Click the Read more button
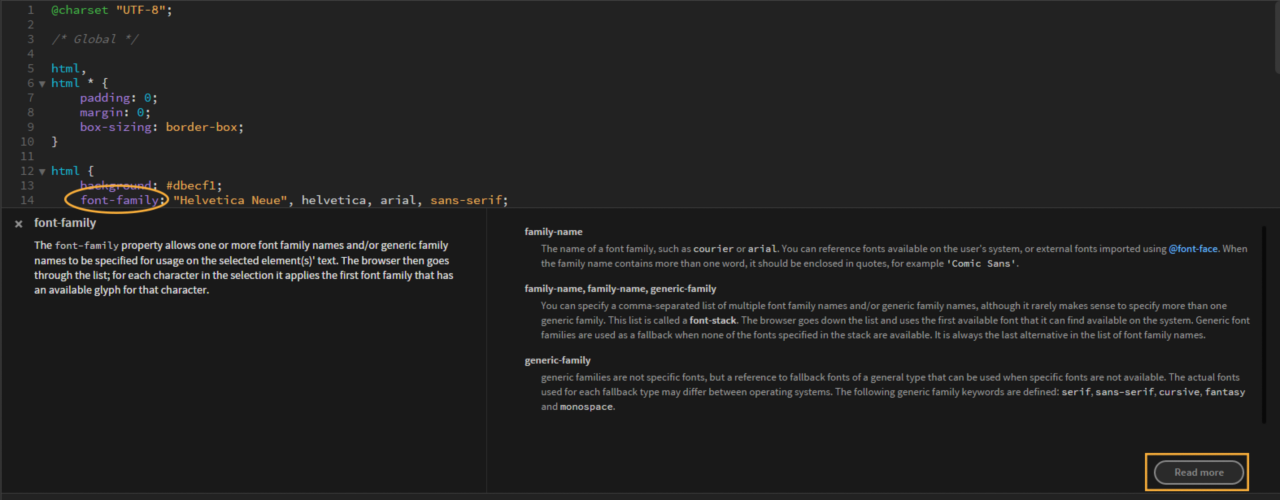This screenshot has width=1280, height=500. [x=1198, y=472]
